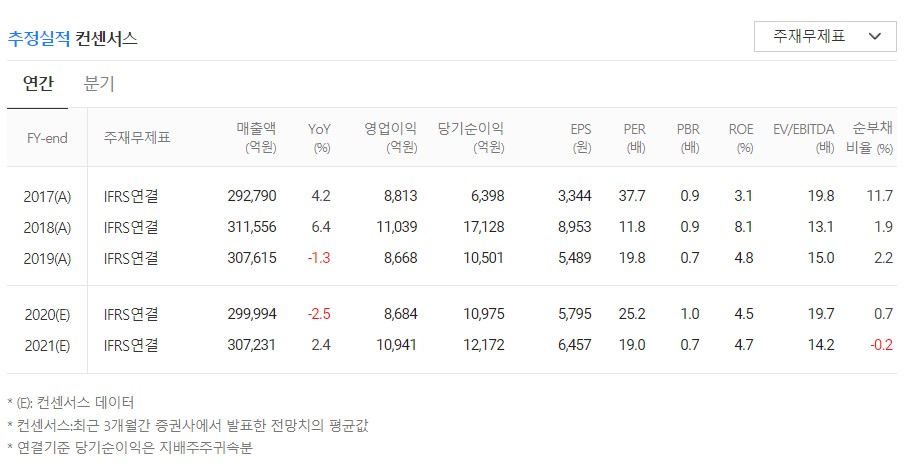Click the red net debt ratio -0.2

(881, 345)
